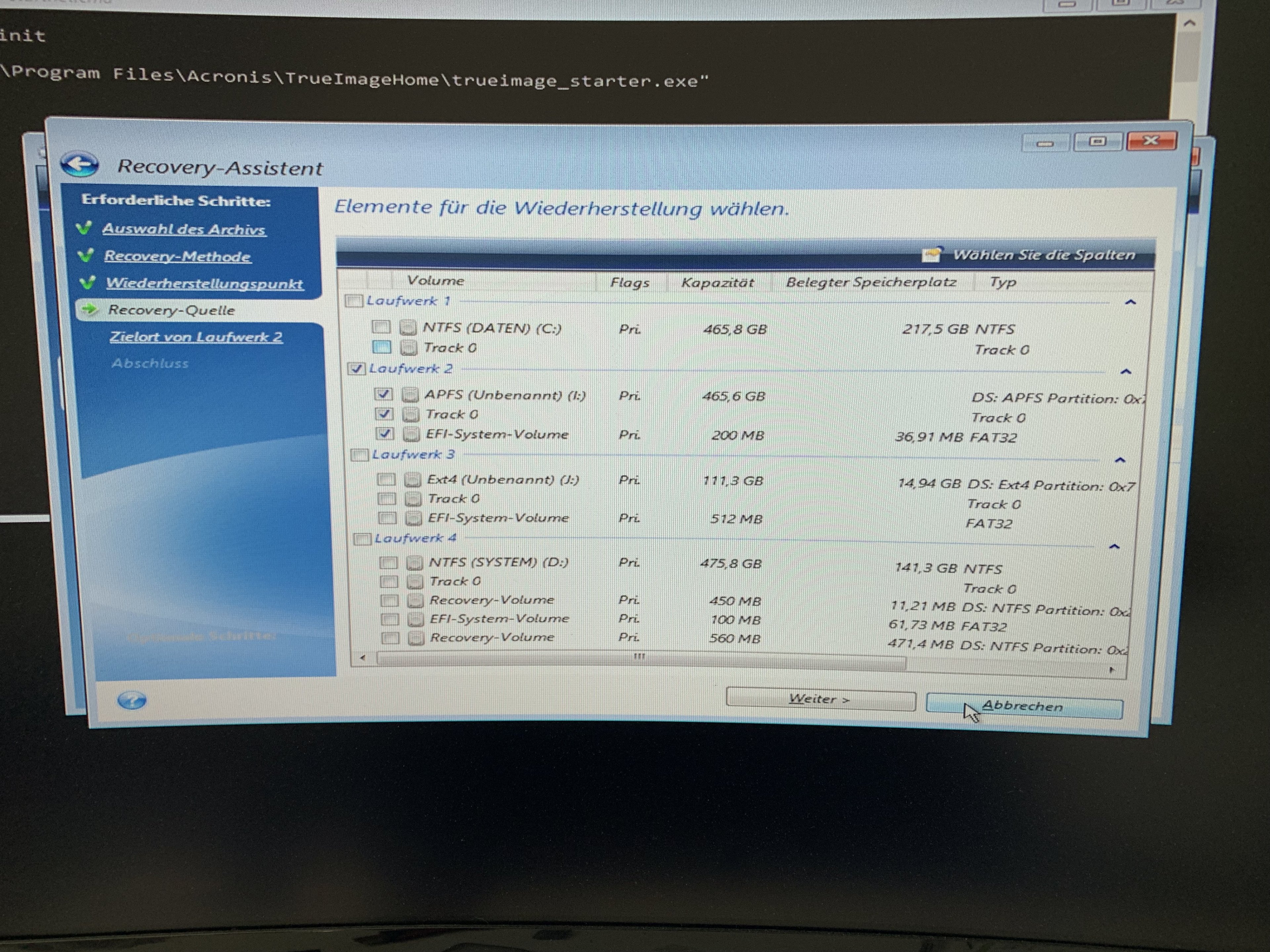Go to Zielort von Laufwerk 2 step

196,337
